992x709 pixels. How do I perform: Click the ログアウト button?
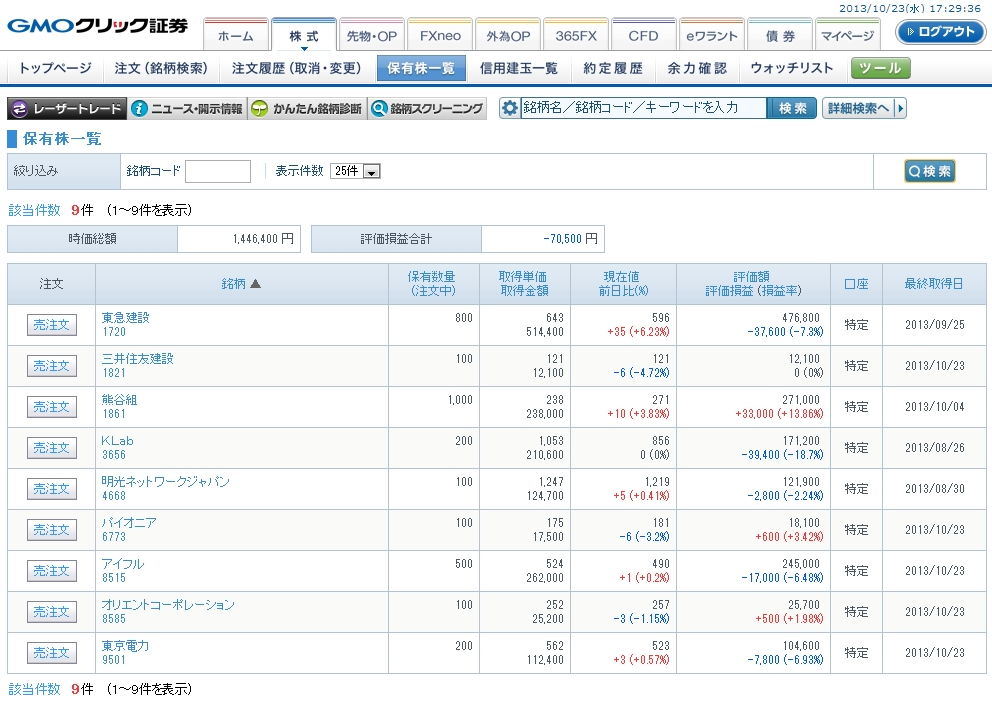pyautogui.click(x=940, y=32)
